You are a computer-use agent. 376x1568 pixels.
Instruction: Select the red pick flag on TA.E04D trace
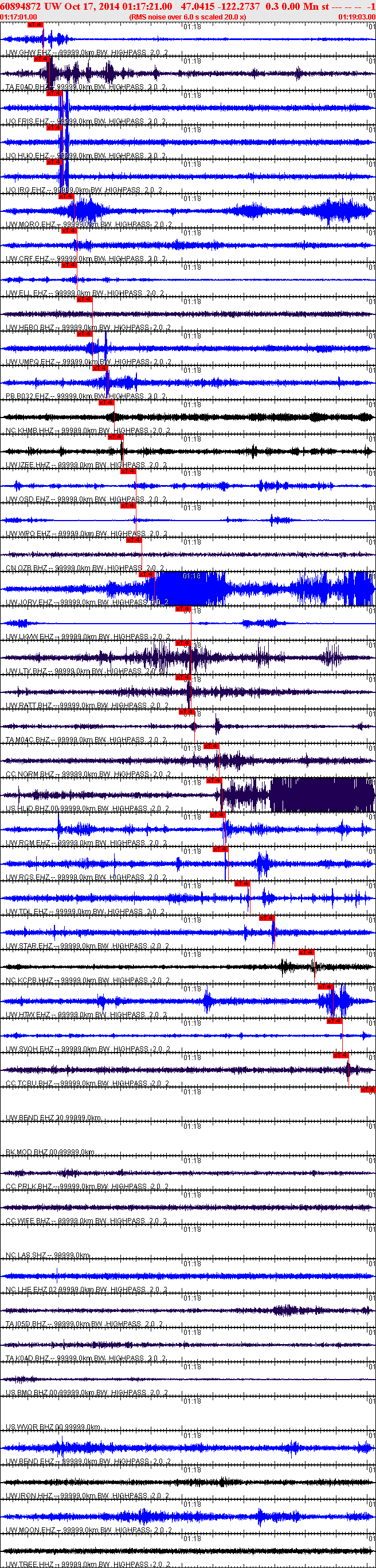(41, 59)
